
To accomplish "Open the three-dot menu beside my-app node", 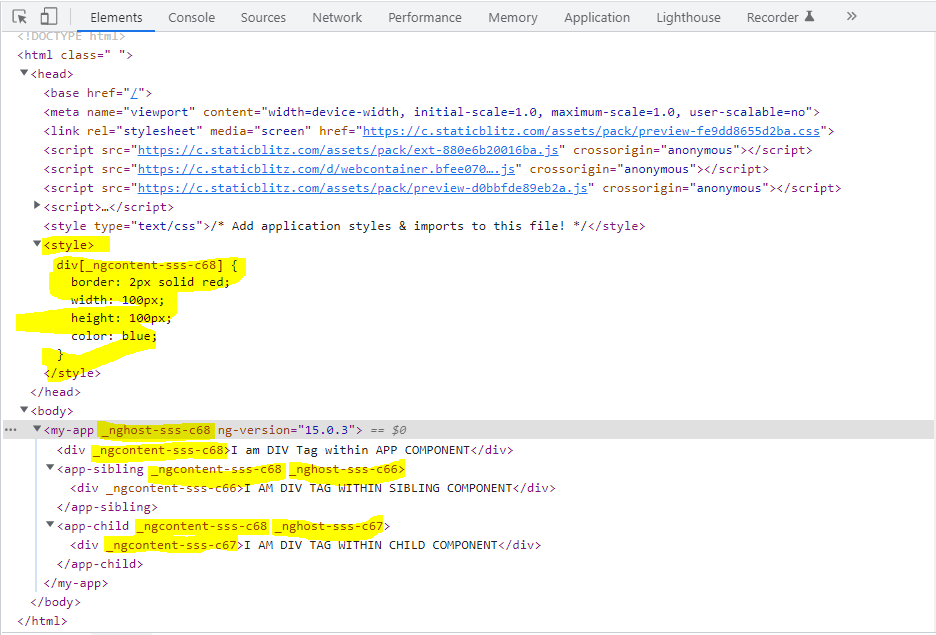I will click(10, 429).
